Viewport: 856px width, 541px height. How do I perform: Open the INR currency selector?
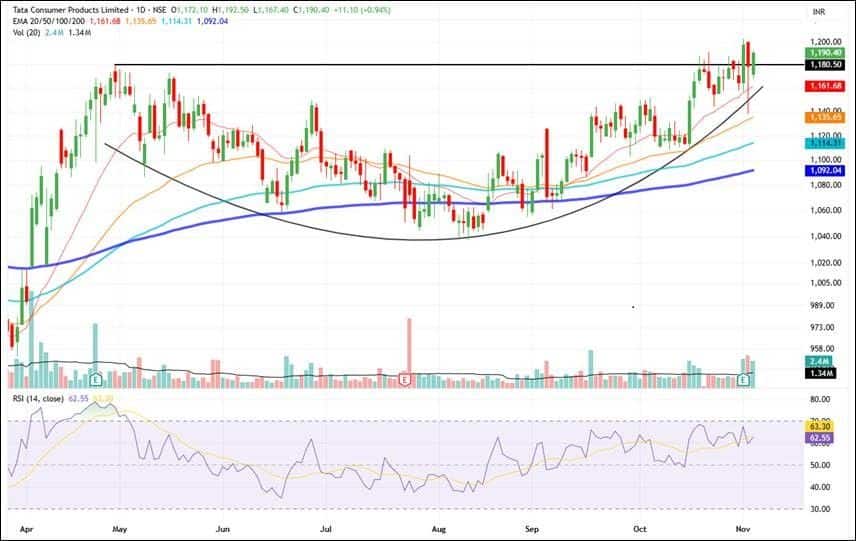pyautogui.click(x=819, y=12)
